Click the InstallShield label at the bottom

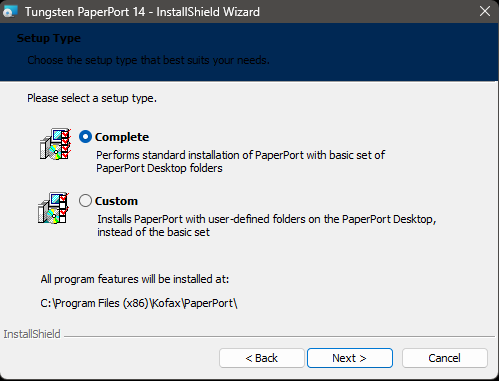[x=32, y=334]
